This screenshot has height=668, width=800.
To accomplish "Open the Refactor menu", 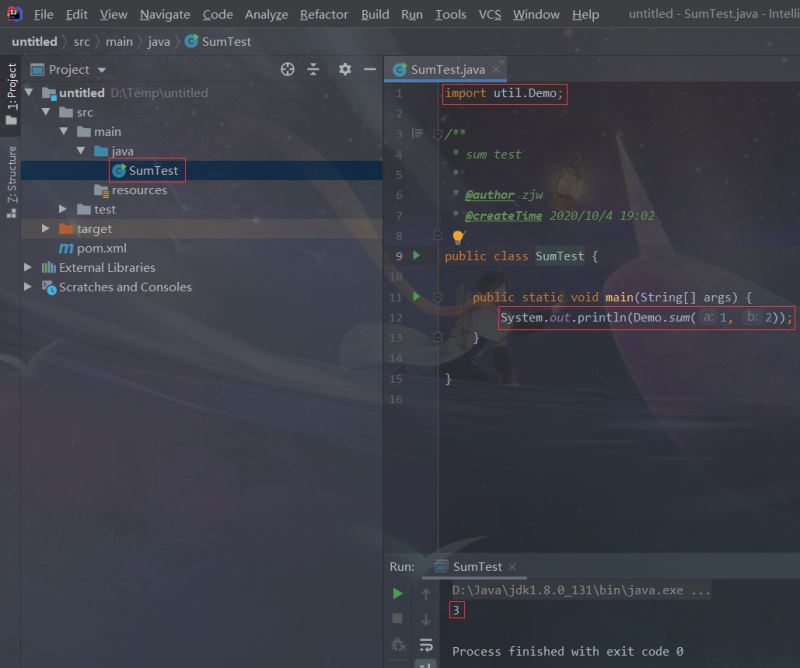I will point(323,15).
